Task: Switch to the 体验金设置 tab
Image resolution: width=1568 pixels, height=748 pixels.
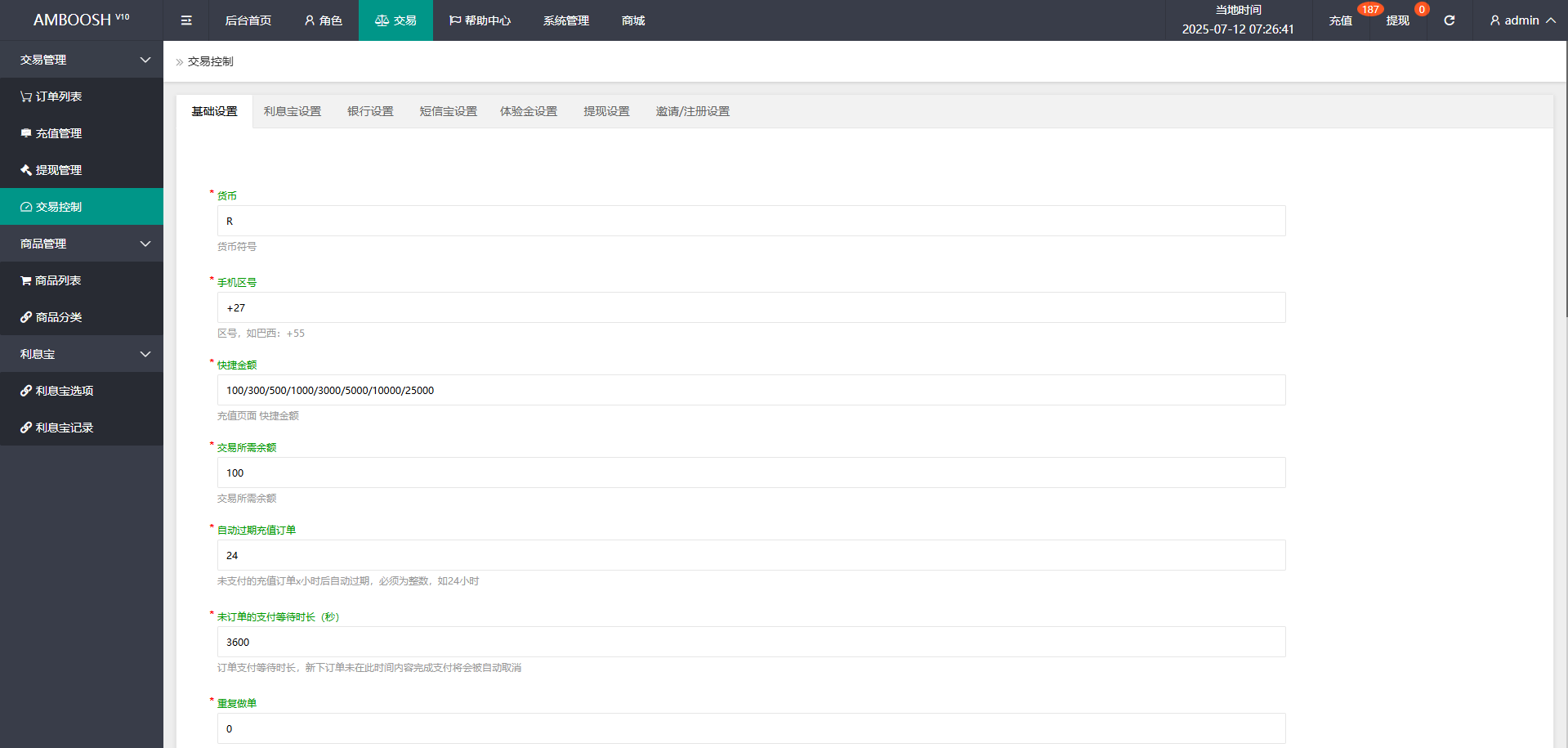Action: pyautogui.click(x=529, y=111)
